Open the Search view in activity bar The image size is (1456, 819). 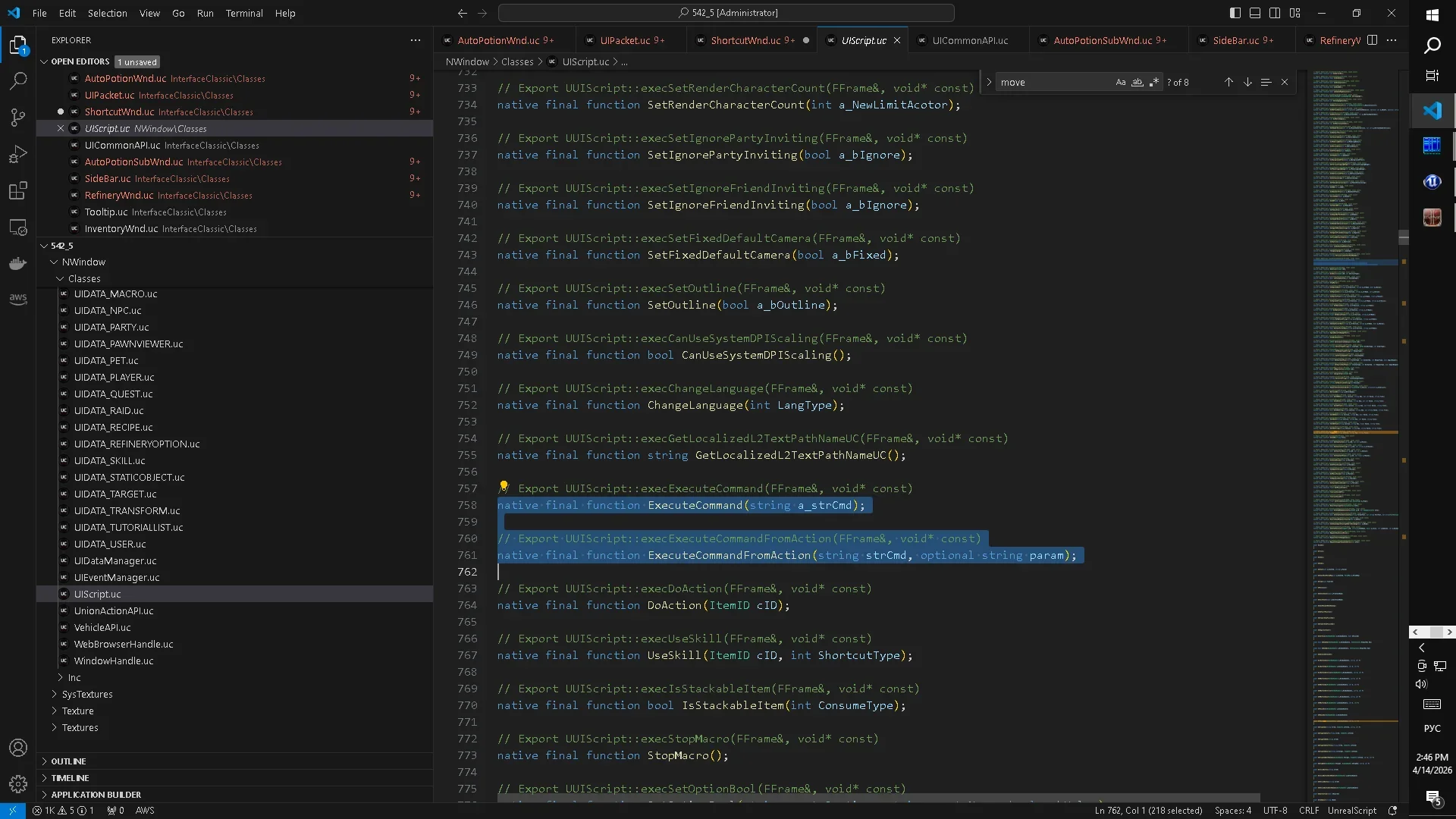(x=18, y=81)
